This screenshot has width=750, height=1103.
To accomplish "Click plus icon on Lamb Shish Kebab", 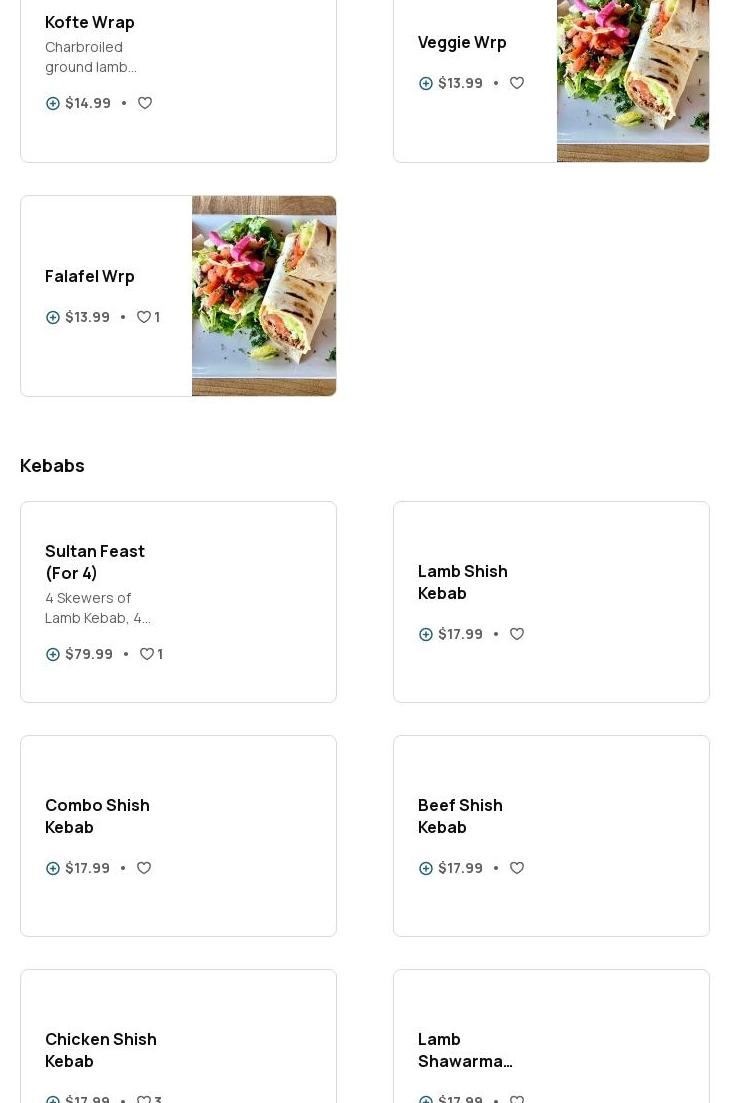I will [x=426, y=634].
